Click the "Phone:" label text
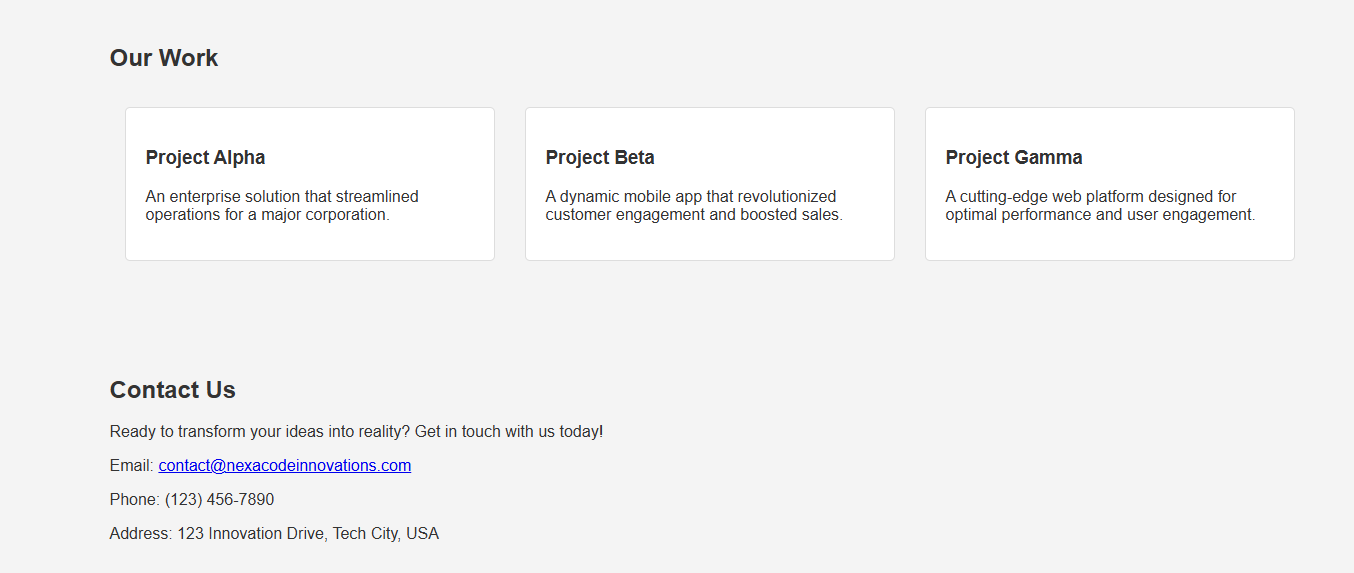This screenshot has width=1354, height=573. coord(134,500)
